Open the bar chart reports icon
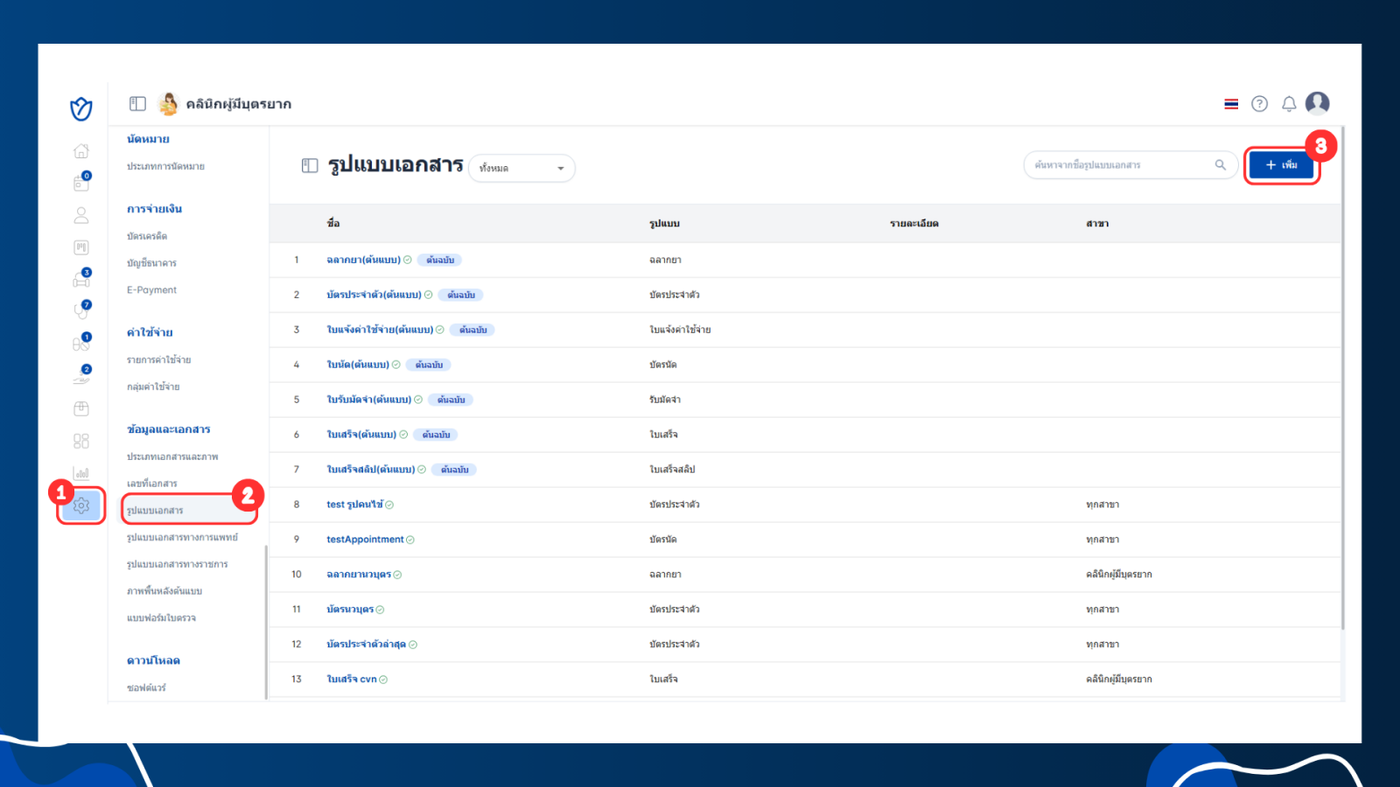The width and height of the screenshot is (1400, 787). [81, 473]
